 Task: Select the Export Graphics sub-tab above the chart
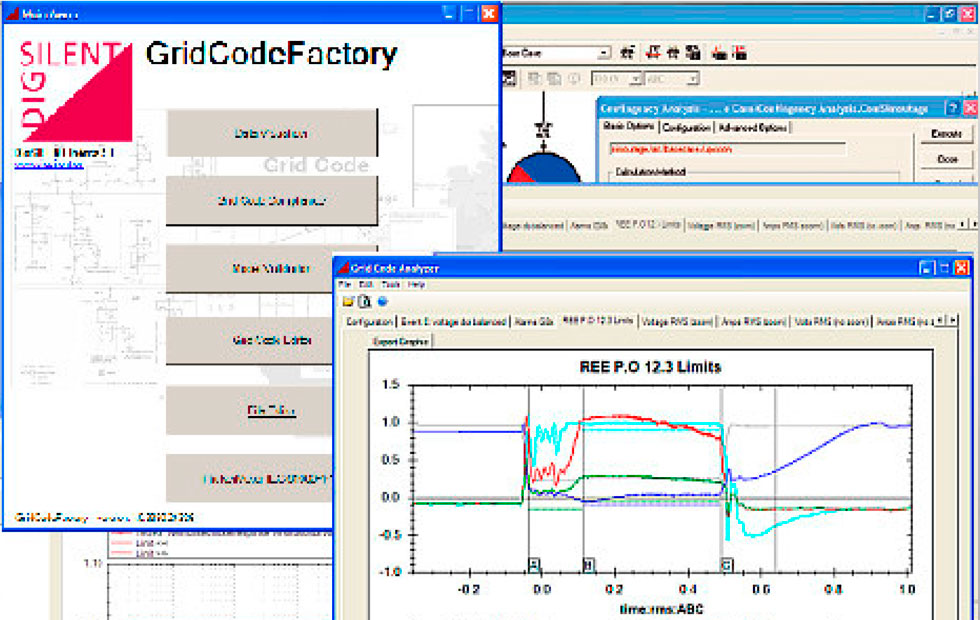click(x=401, y=341)
